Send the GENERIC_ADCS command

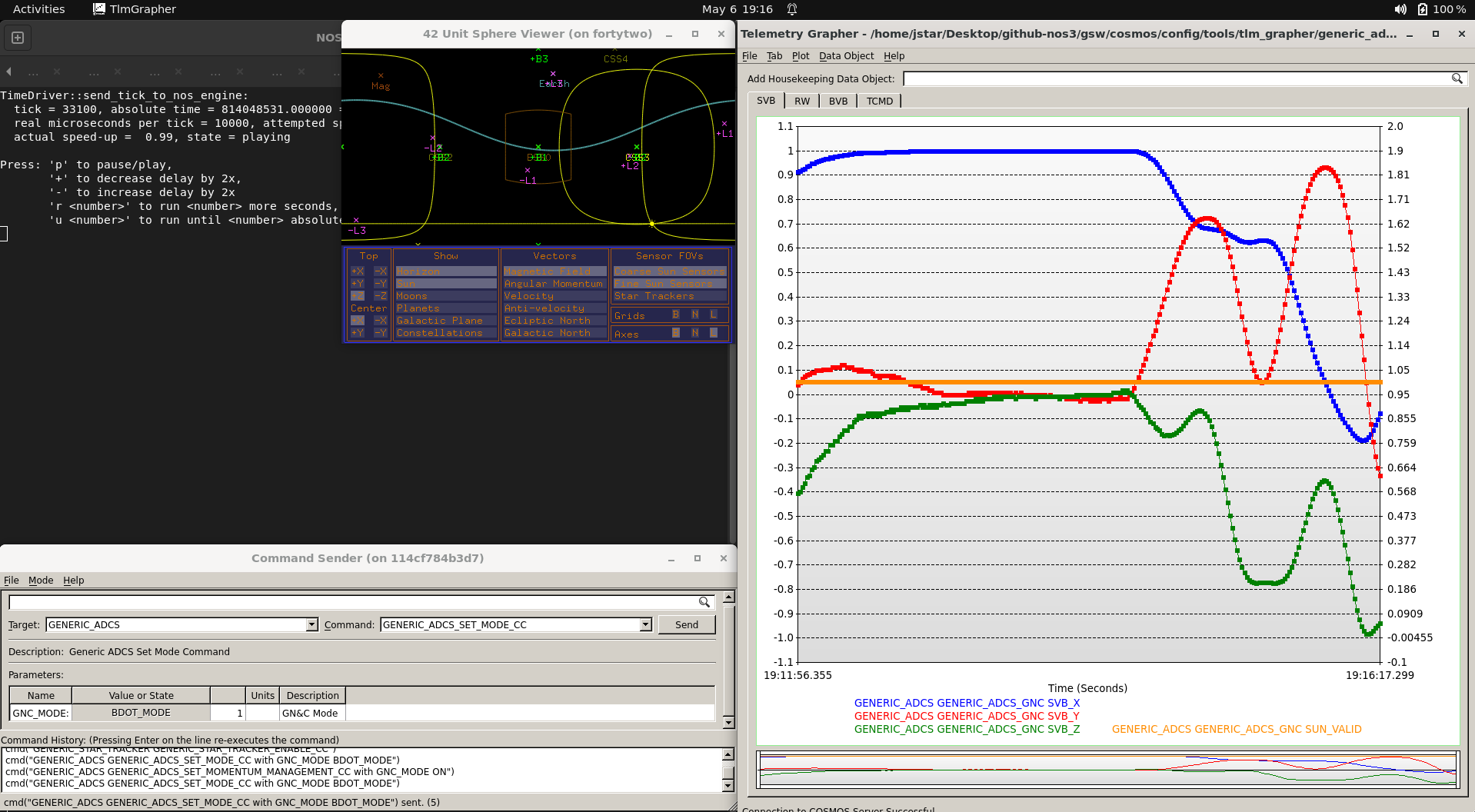click(x=687, y=624)
